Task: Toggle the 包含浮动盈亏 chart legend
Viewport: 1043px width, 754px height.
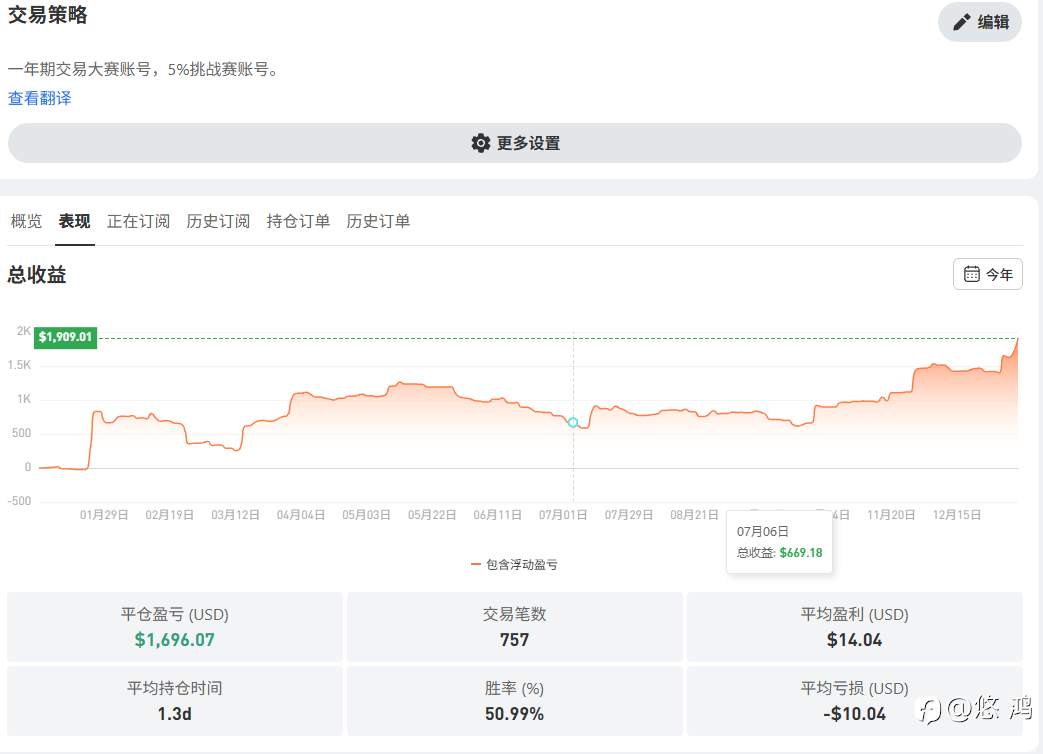Action: click(x=522, y=565)
